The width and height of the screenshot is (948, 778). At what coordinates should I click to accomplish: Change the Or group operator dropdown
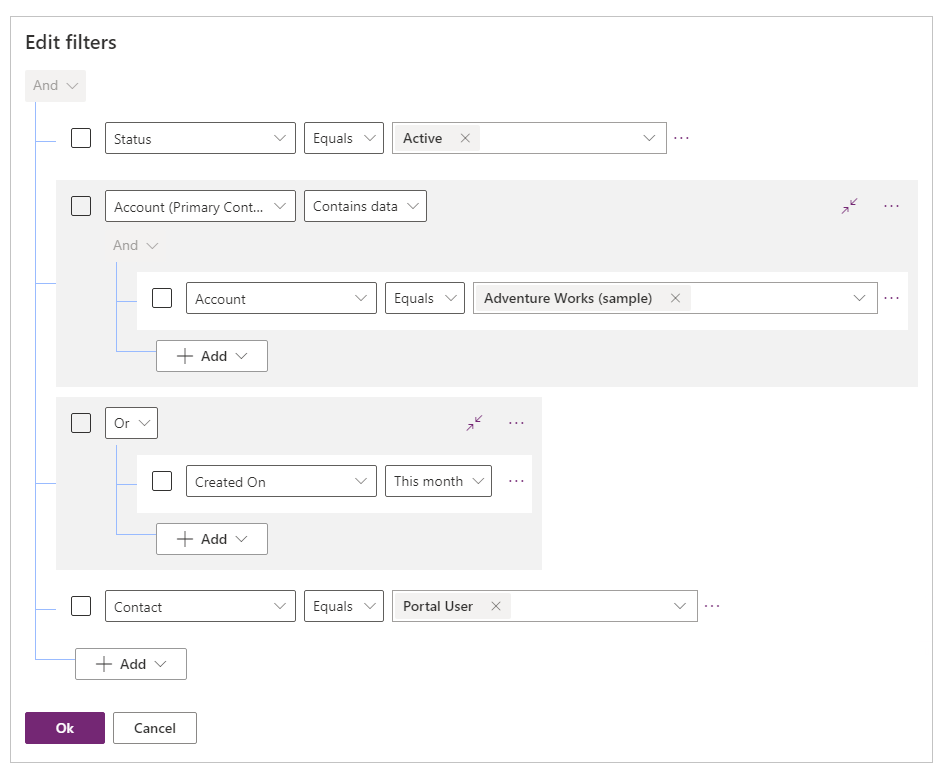(131, 423)
